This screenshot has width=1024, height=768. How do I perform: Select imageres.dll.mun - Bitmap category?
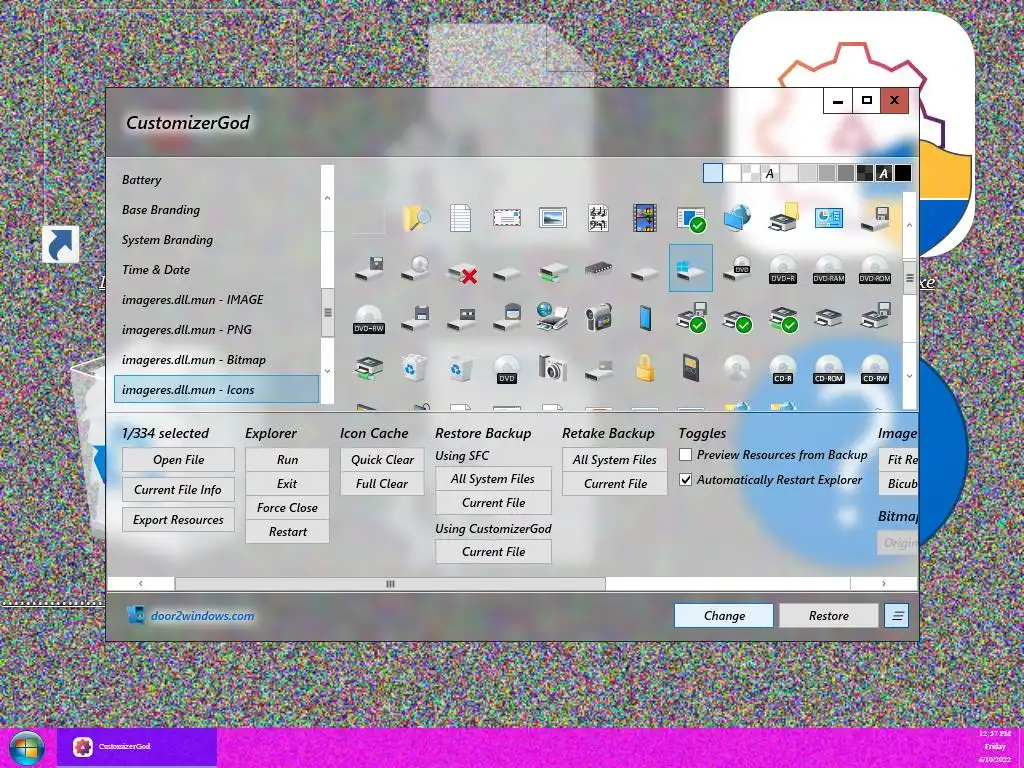point(216,360)
